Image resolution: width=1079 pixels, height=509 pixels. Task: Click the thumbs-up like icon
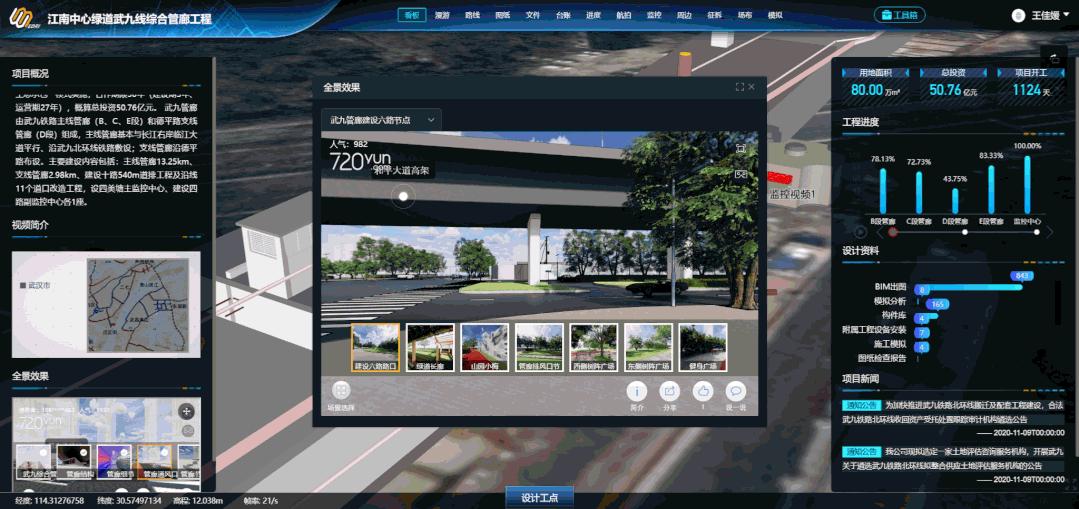click(x=703, y=391)
